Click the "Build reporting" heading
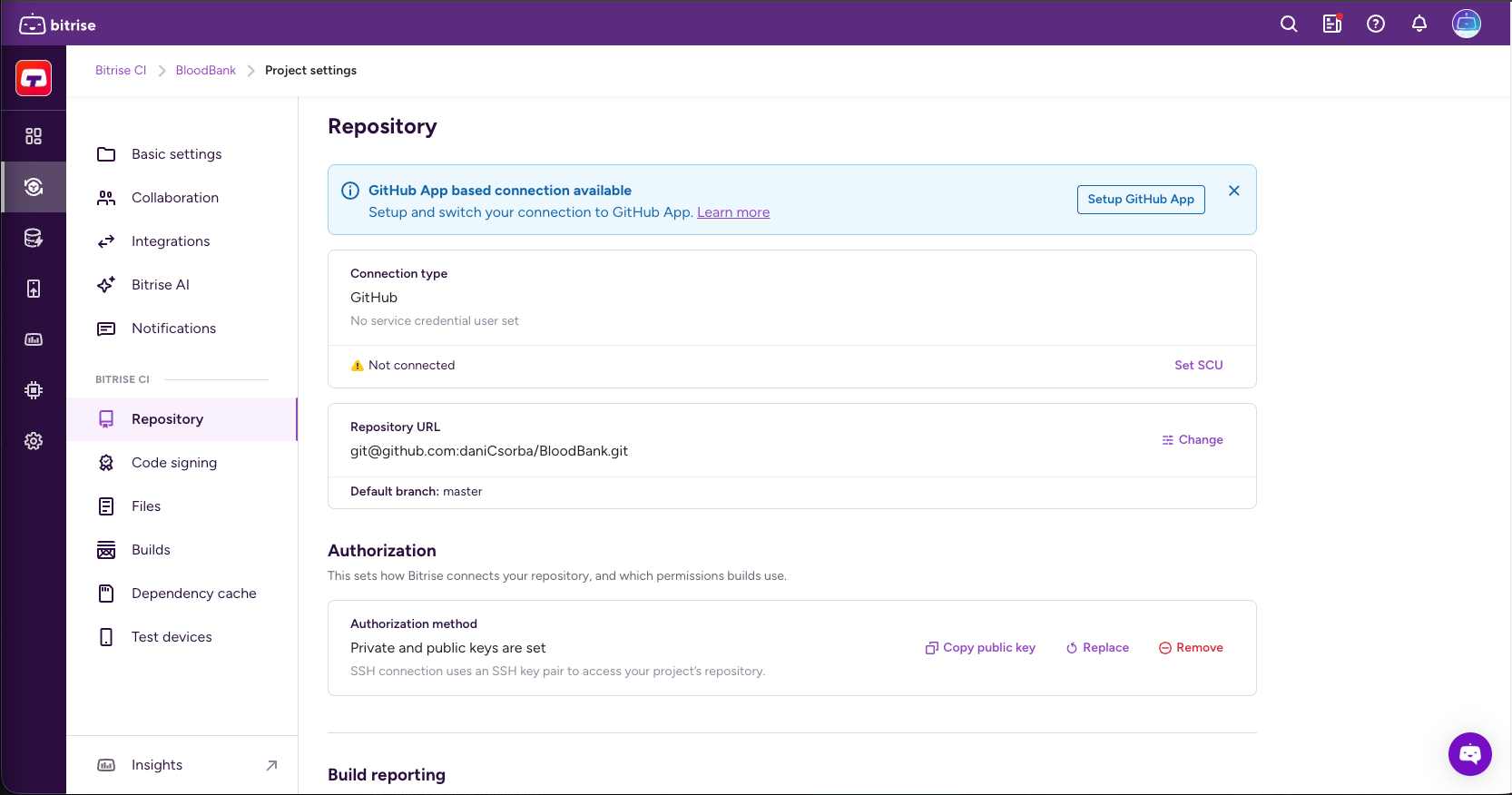The image size is (1512, 795). click(387, 775)
